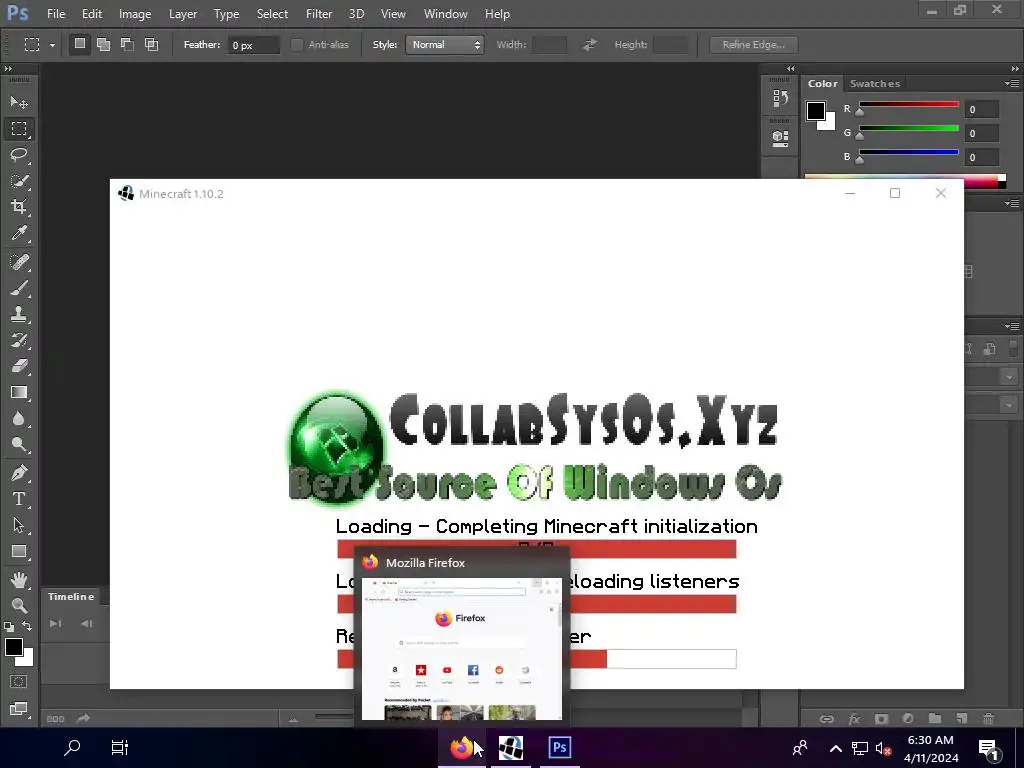Select the Gradient tool
Screen dimensions: 1024x768
(x=19, y=392)
